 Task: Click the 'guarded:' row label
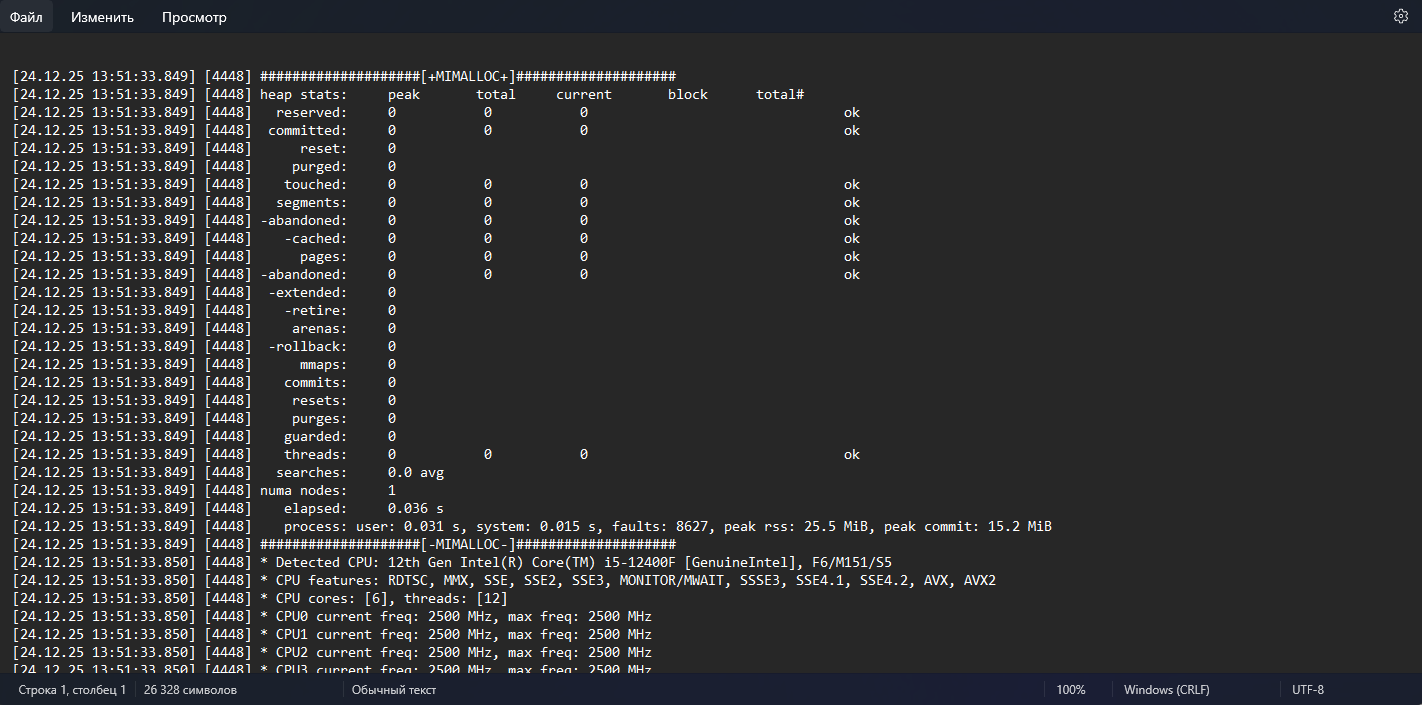coord(316,436)
